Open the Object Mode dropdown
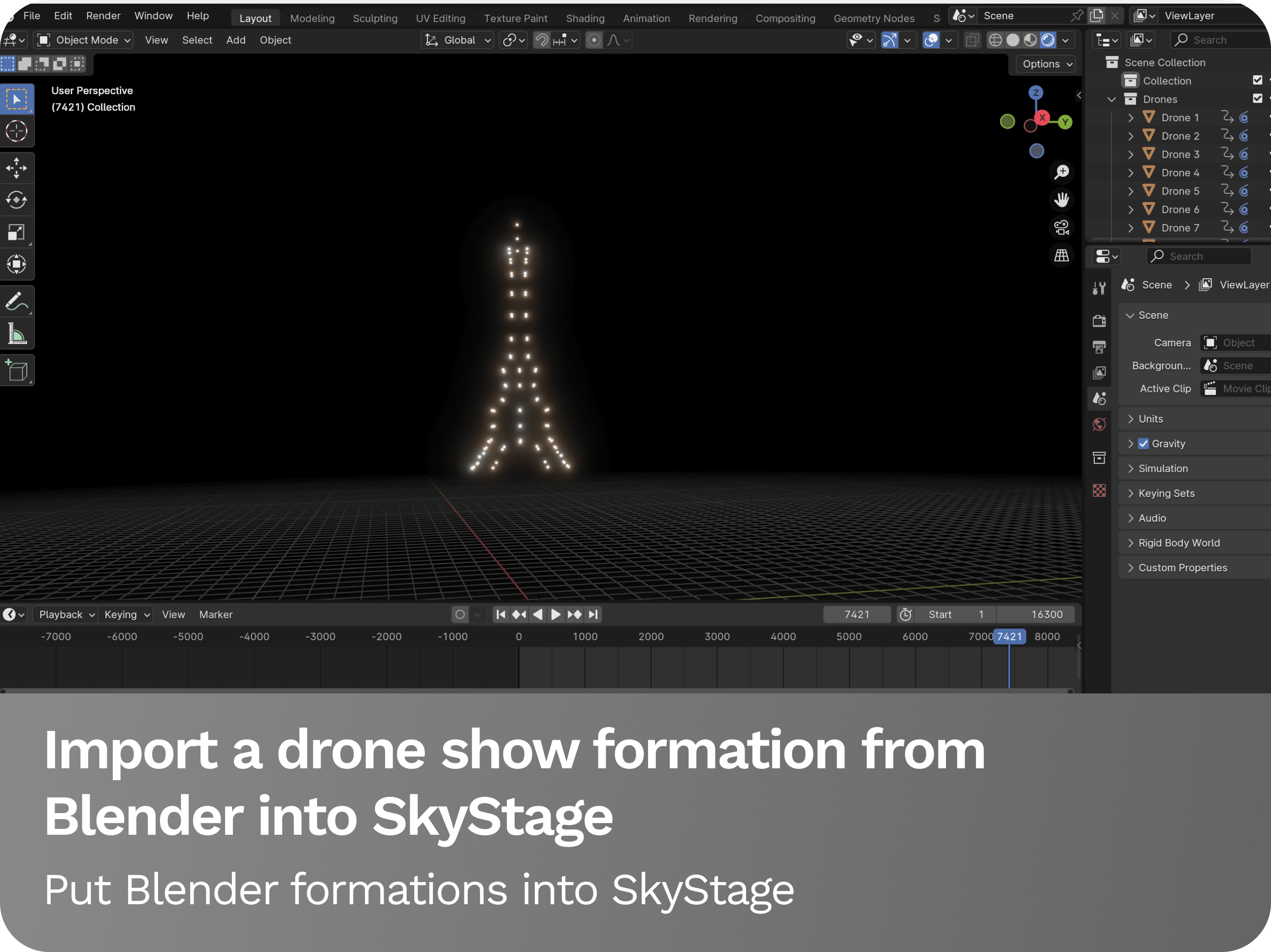Image resolution: width=1271 pixels, height=952 pixels. (x=84, y=40)
